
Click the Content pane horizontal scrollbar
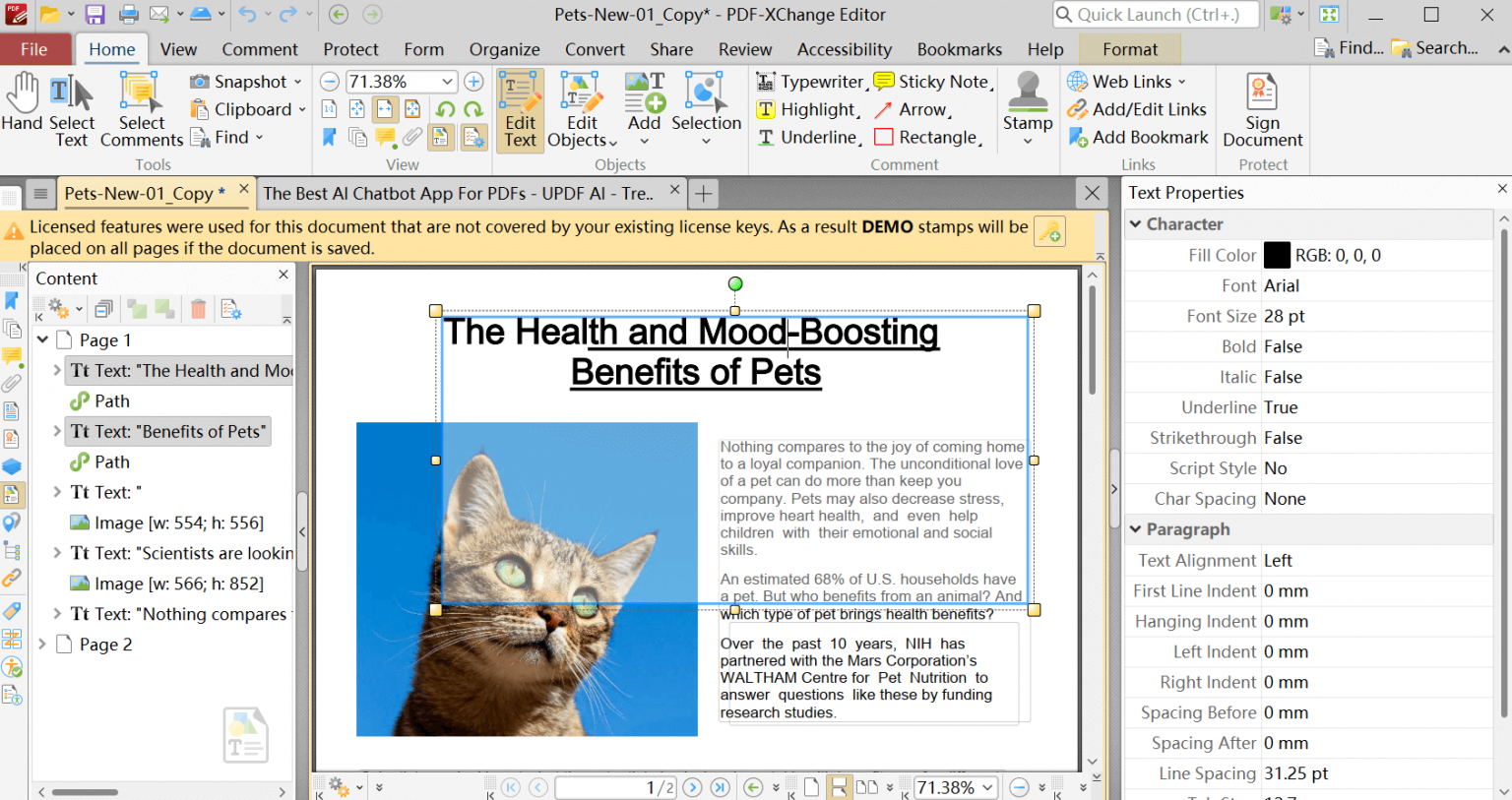(x=85, y=791)
